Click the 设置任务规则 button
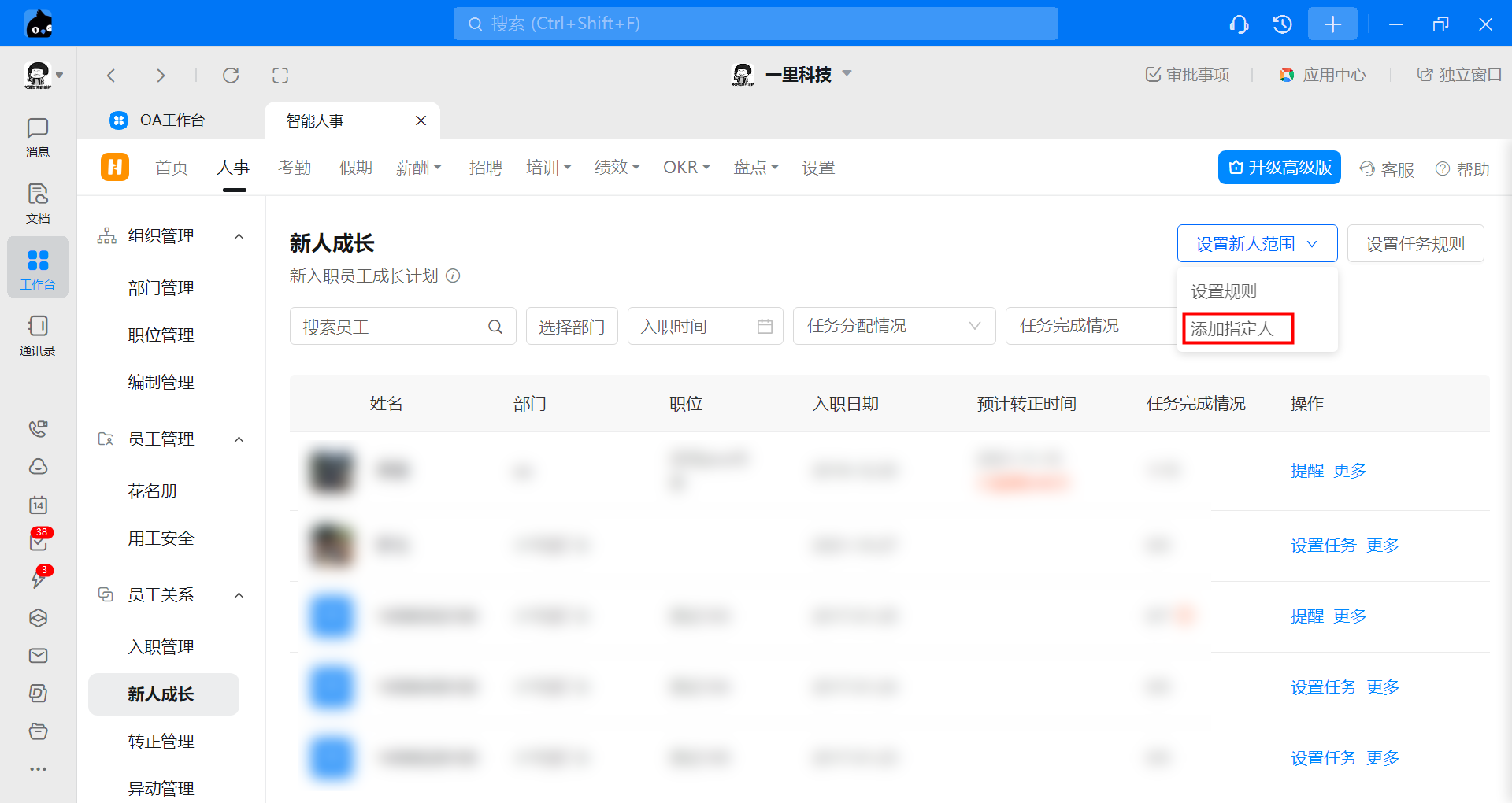The height and width of the screenshot is (803, 1512). click(x=1415, y=244)
